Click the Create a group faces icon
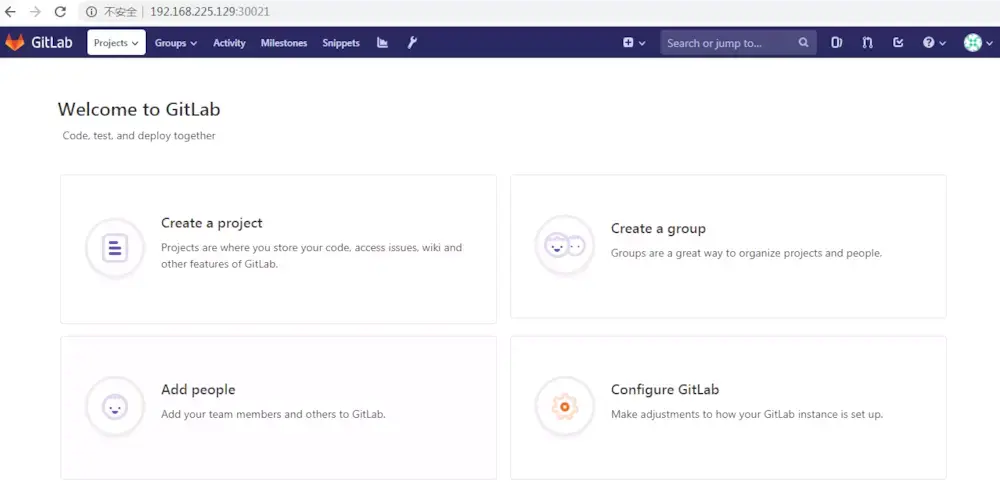This screenshot has height=493, width=1000. [x=564, y=245]
